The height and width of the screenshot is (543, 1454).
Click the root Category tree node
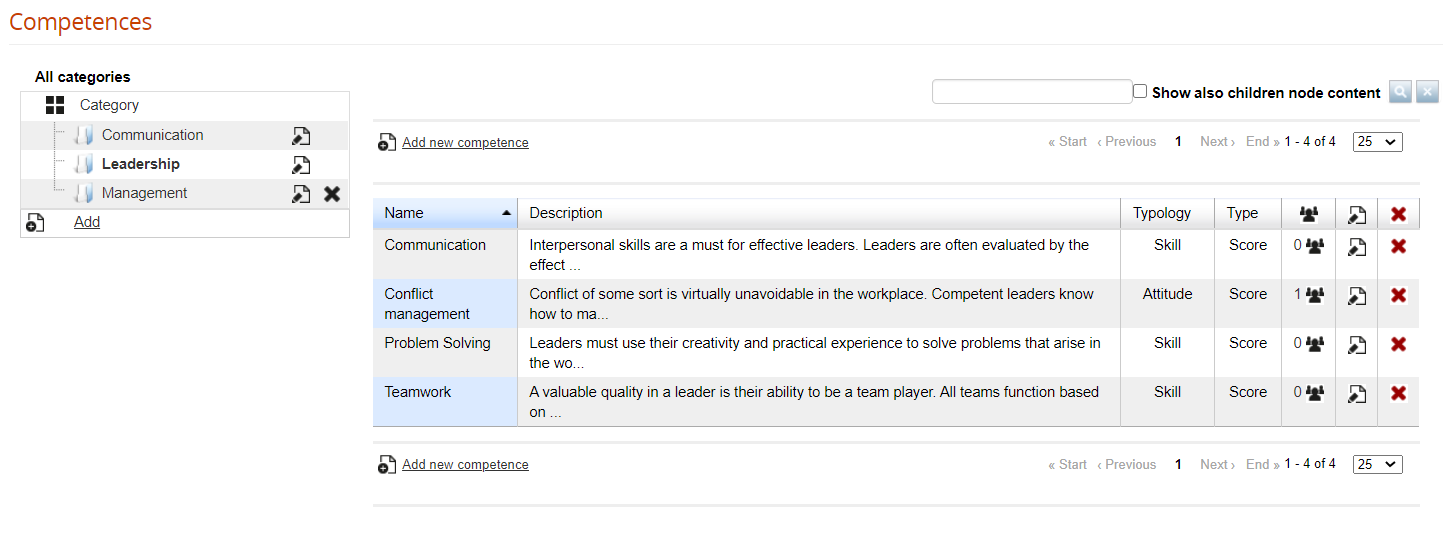[x=109, y=105]
